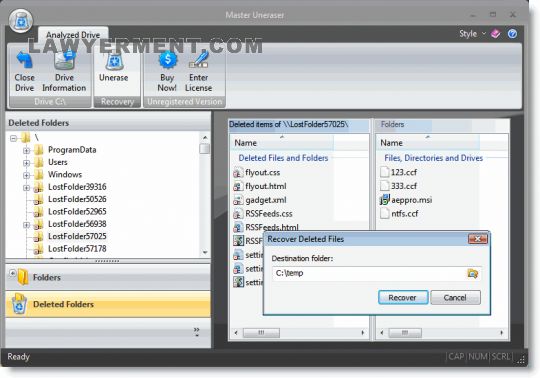Select flyout.html in deleted items list
The height and width of the screenshot is (378, 540).
266,186
